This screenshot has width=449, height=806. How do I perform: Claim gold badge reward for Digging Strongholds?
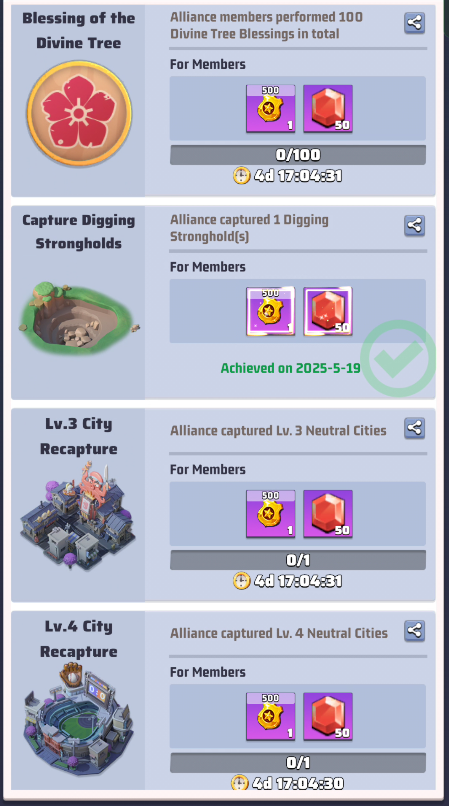coord(271,312)
